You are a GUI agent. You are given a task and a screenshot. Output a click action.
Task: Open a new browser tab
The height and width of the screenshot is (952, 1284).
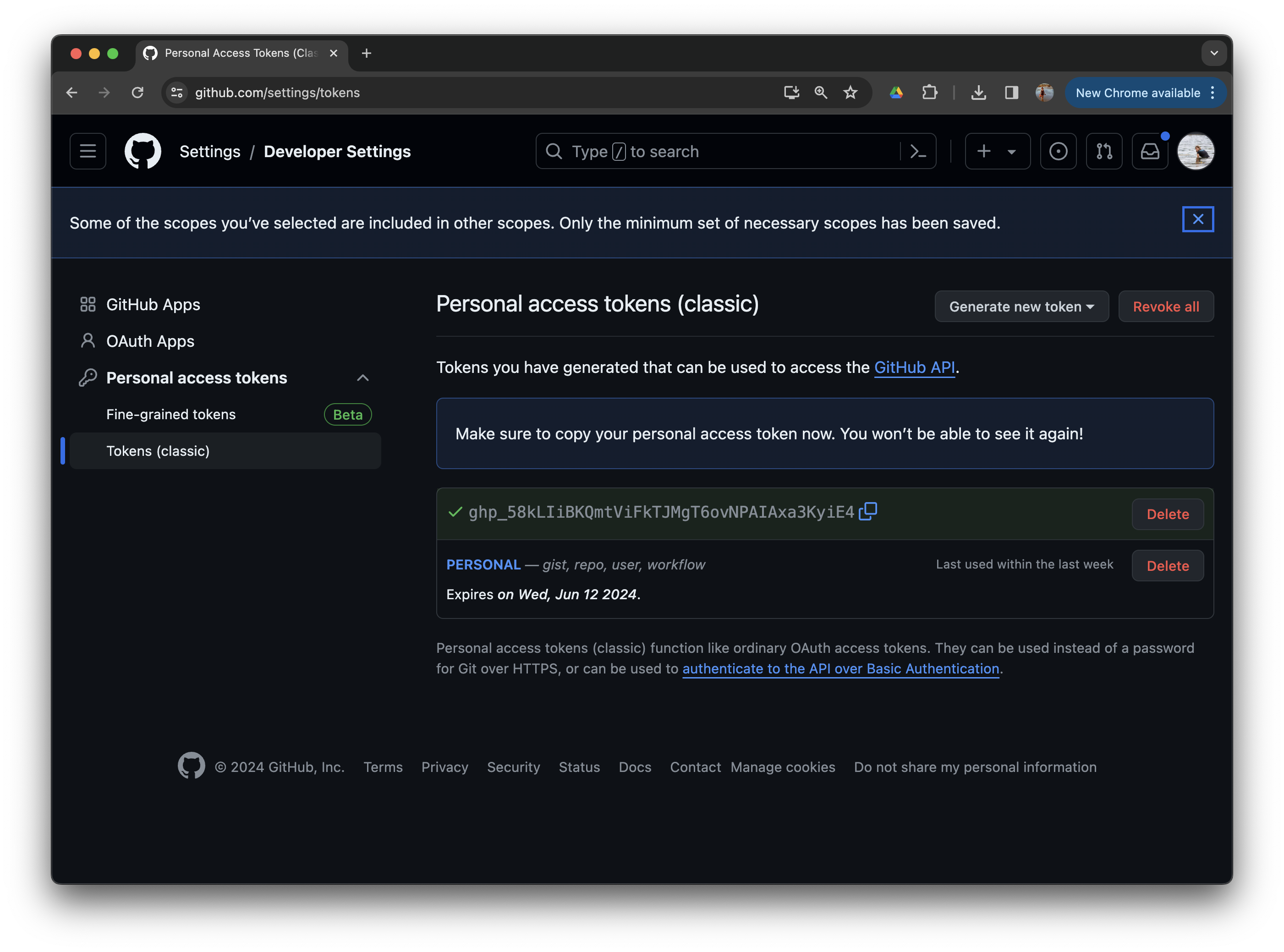pyautogui.click(x=366, y=53)
